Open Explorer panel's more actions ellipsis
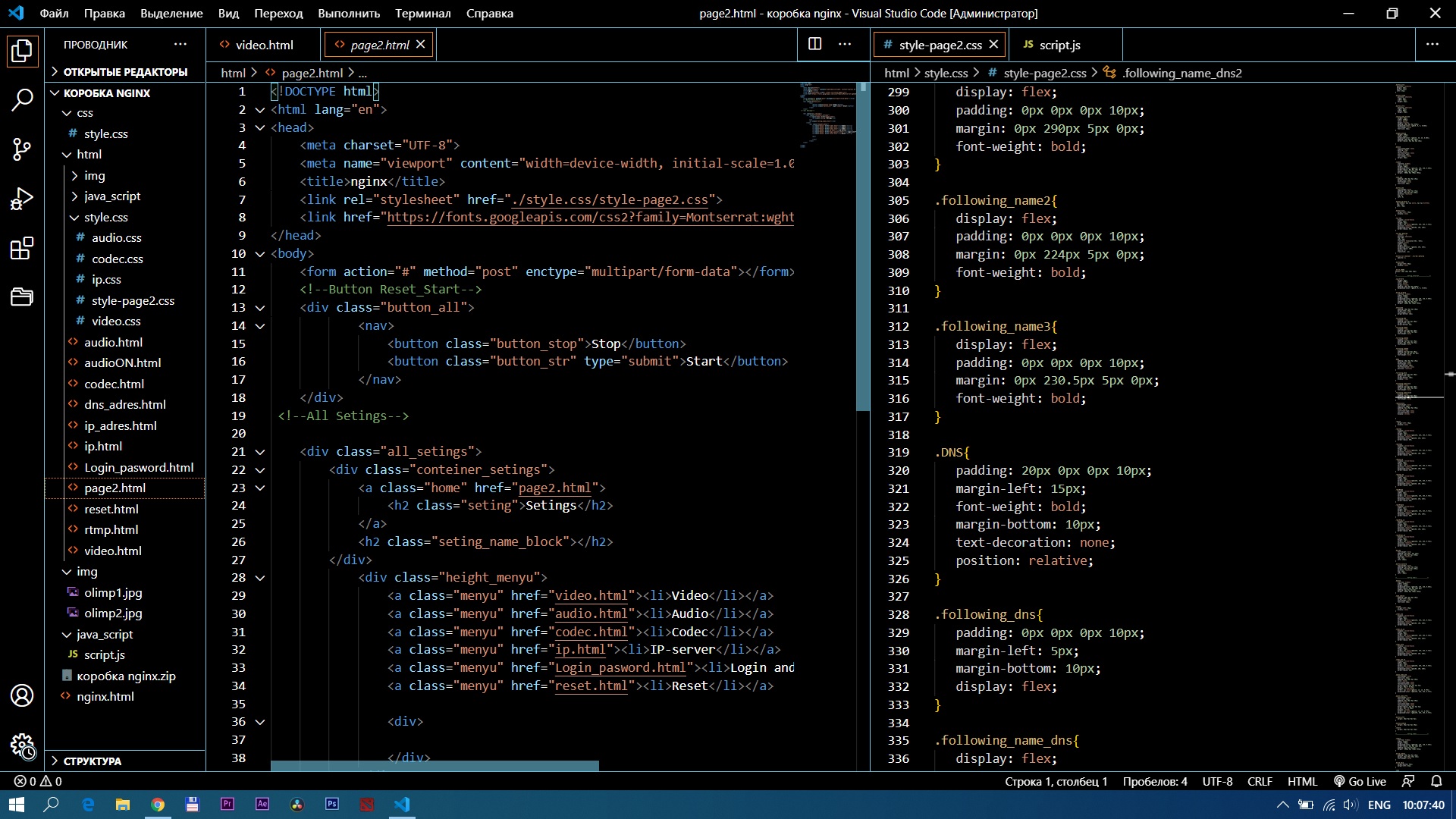 [180, 44]
